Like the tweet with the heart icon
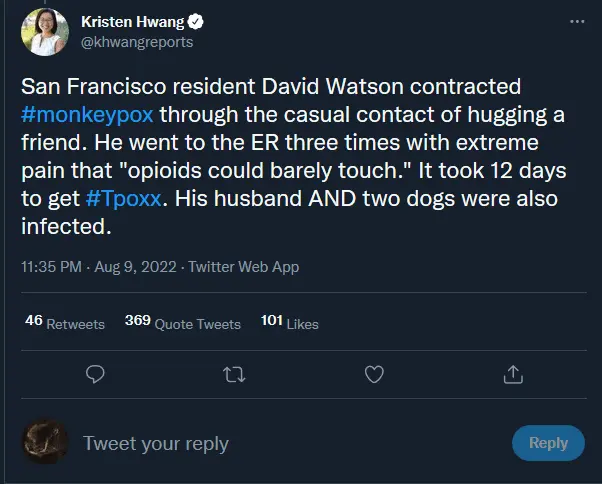Image resolution: width=602 pixels, height=484 pixels. pos(374,374)
